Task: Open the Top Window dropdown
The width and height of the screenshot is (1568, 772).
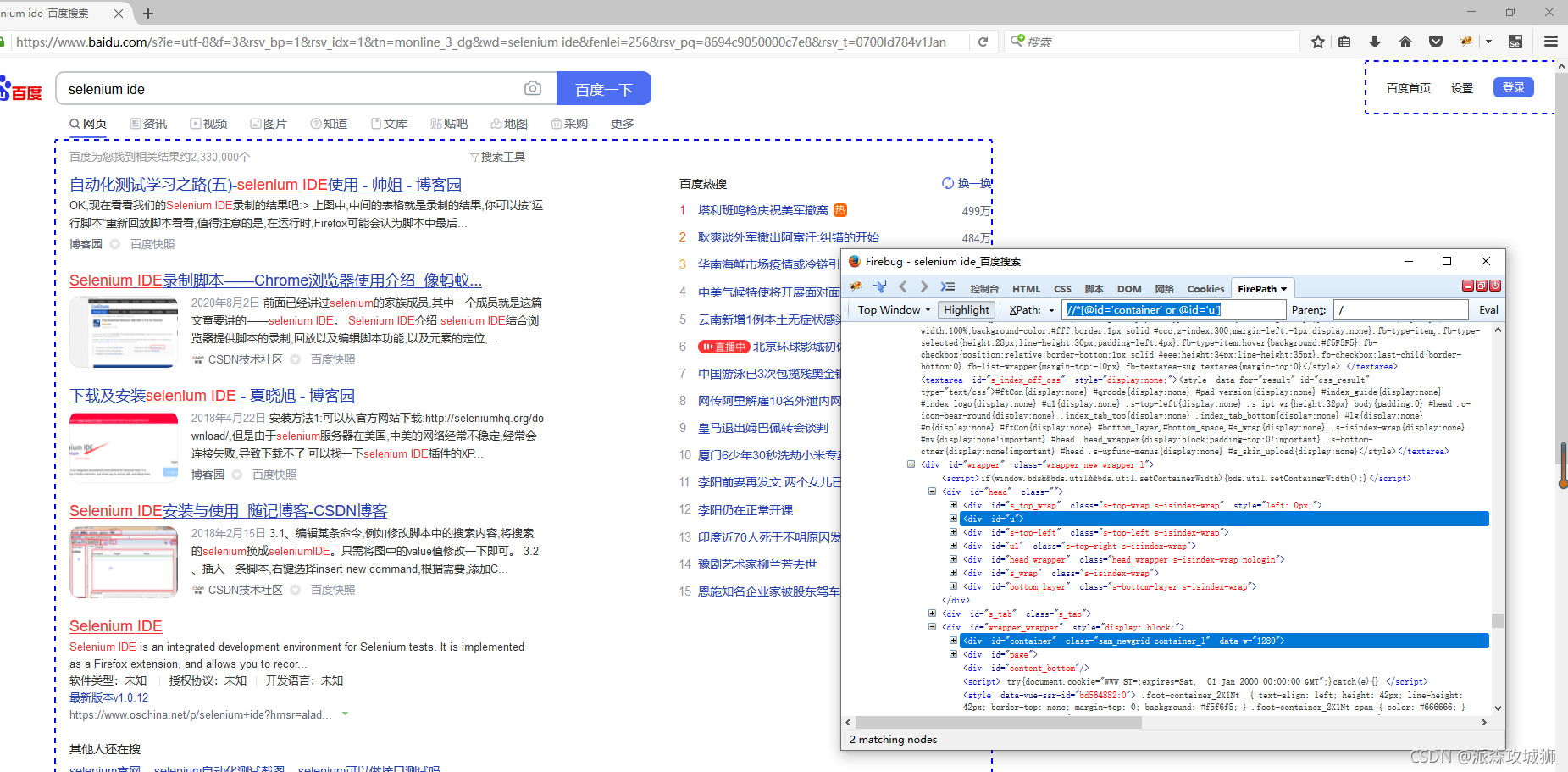Action: (x=894, y=310)
